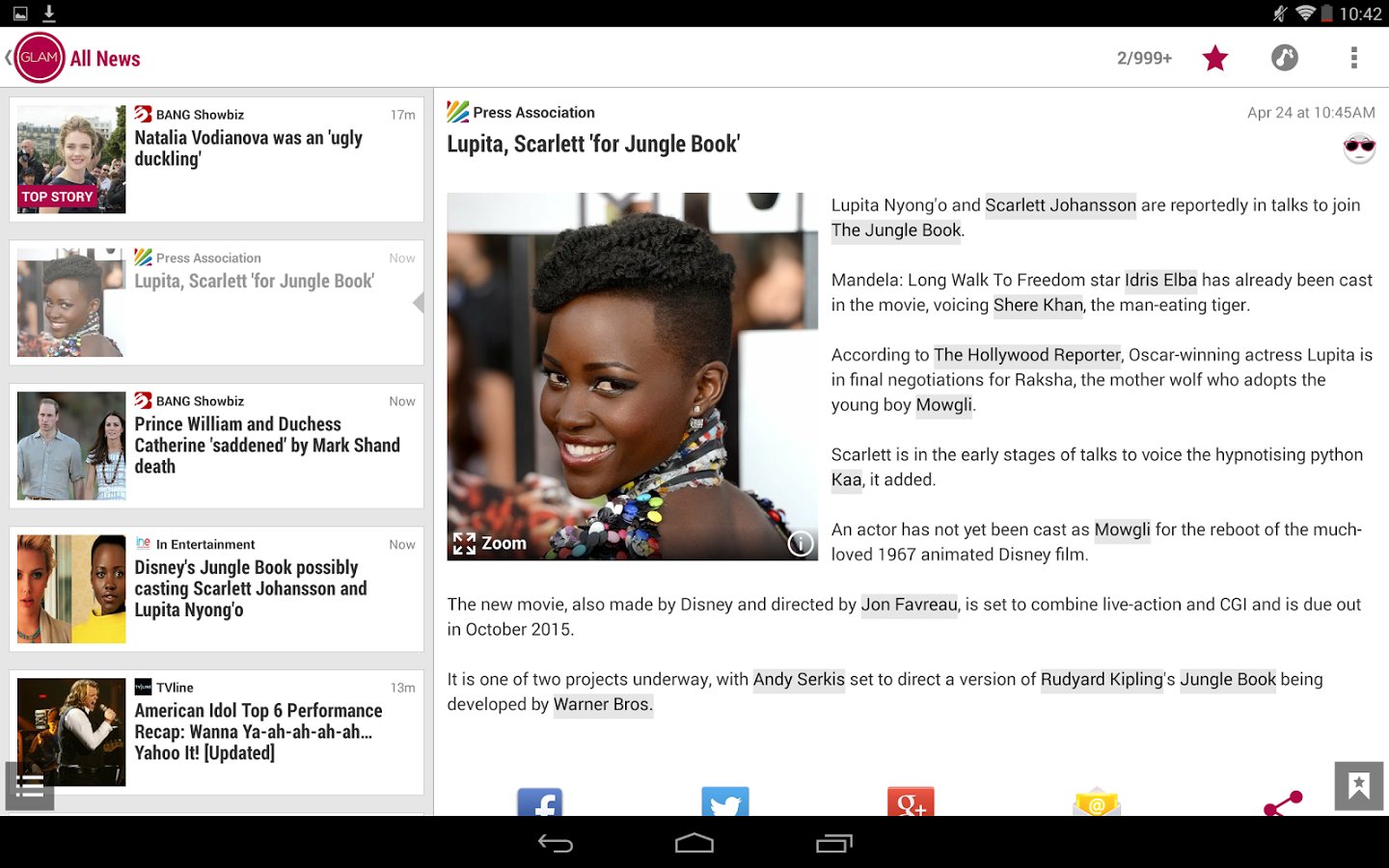Tap the download notification icon in status bar
Image resolution: width=1389 pixels, height=868 pixels.
coord(49,14)
